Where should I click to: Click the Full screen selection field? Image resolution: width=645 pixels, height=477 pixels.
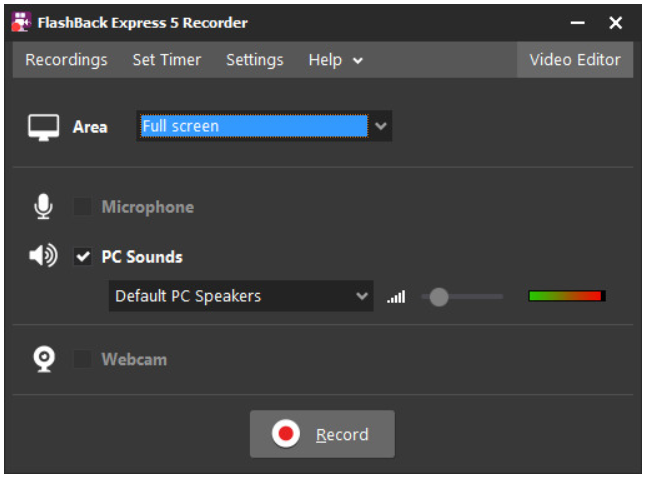(254, 126)
